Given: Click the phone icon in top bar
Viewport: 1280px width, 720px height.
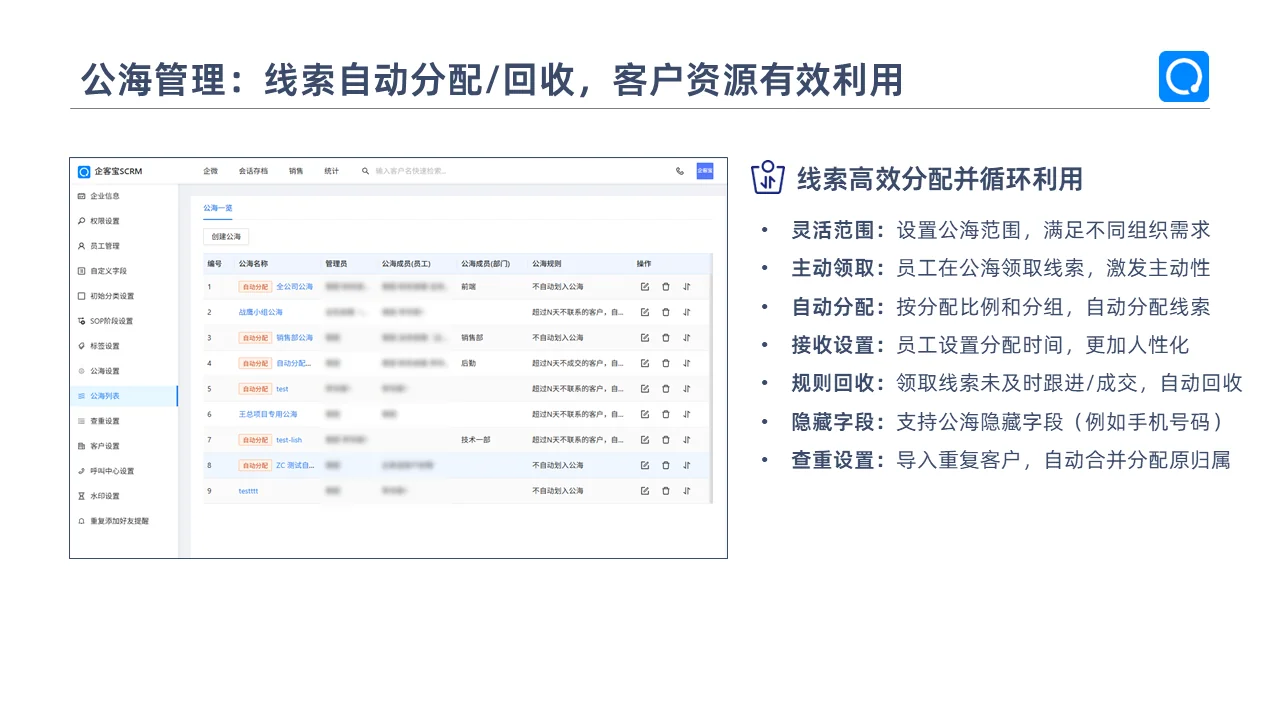Looking at the screenshot, I should (680, 171).
